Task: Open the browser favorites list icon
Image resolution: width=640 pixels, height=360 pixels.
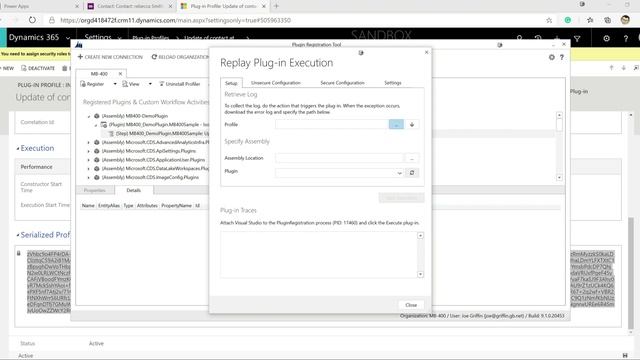Action: 590,20
